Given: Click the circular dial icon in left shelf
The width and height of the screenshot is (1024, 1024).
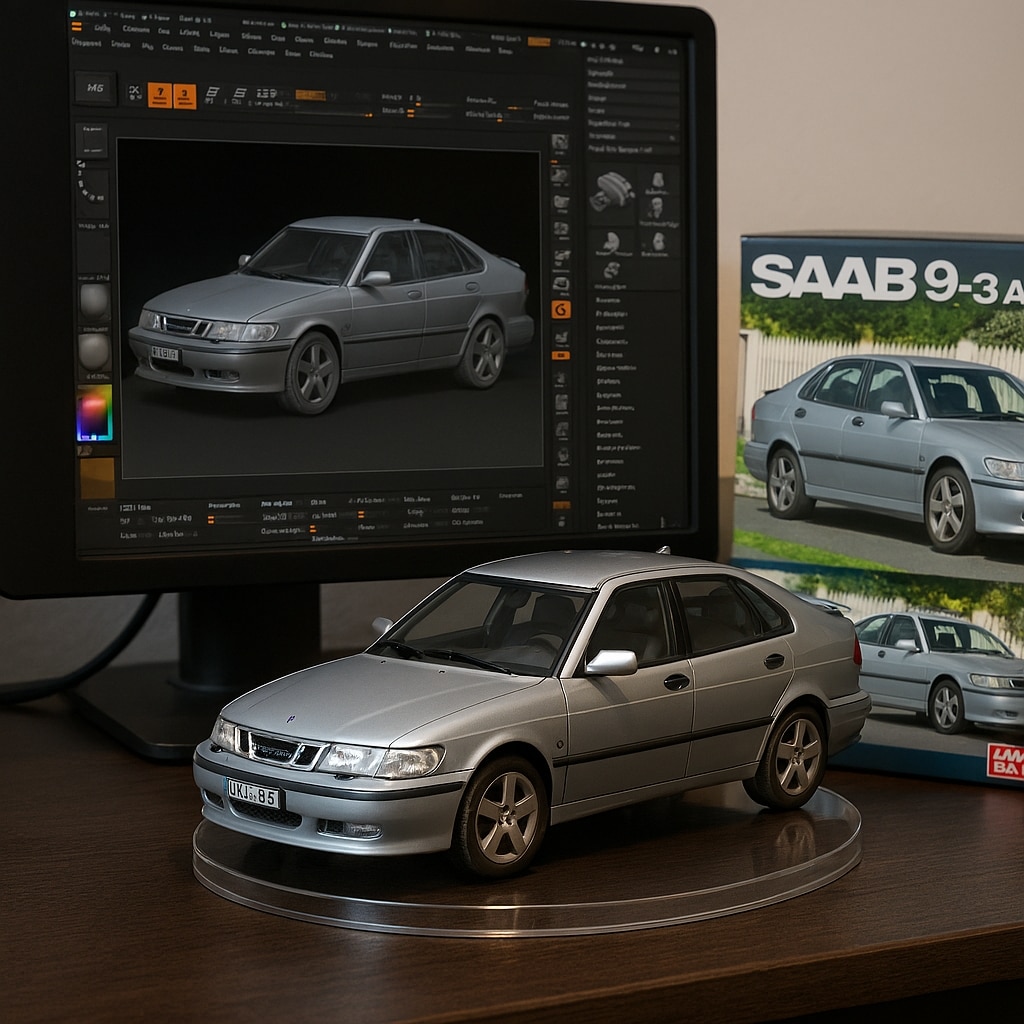Looking at the screenshot, I should [x=93, y=186].
